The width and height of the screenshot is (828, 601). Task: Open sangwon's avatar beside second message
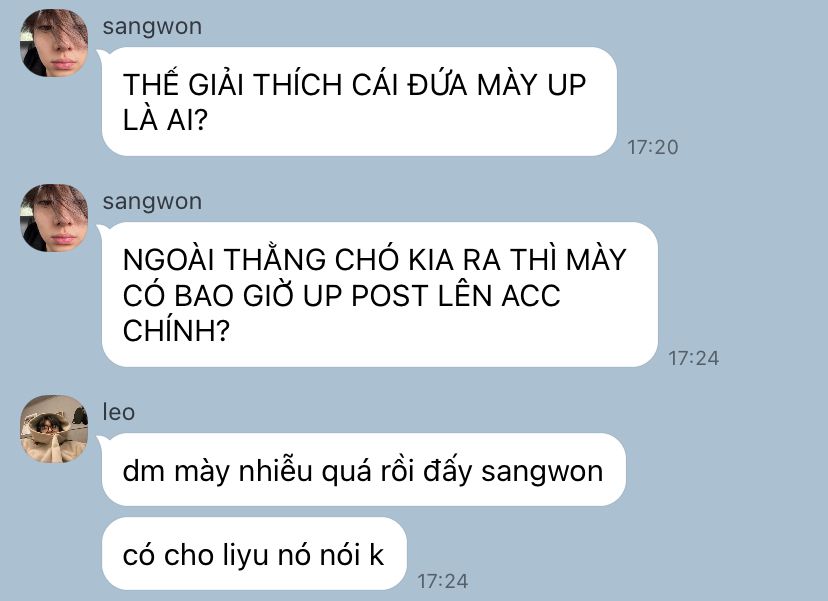click(x=54, y=218)
